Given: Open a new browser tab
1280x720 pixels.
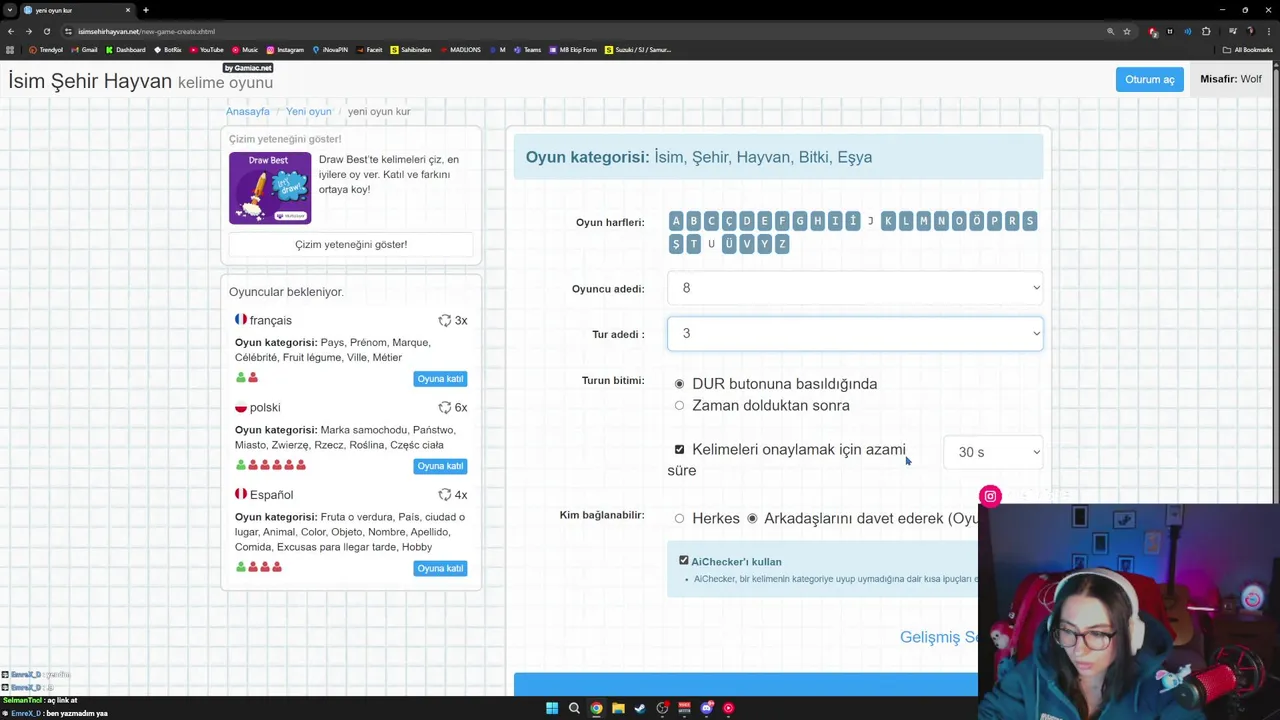Looking at the screenshot, I should click(146, 10).
